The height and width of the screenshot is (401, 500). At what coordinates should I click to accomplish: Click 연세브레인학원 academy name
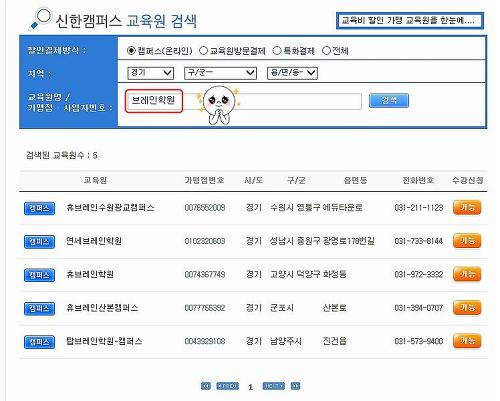pos(94,241)
